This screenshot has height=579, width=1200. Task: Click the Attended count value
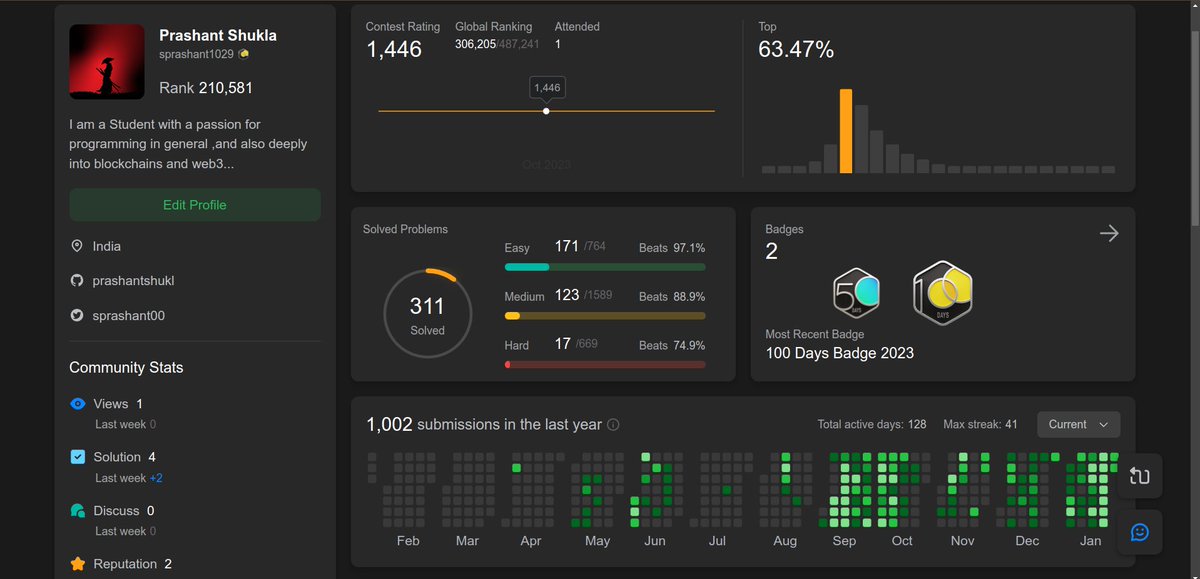click(558, 44)
